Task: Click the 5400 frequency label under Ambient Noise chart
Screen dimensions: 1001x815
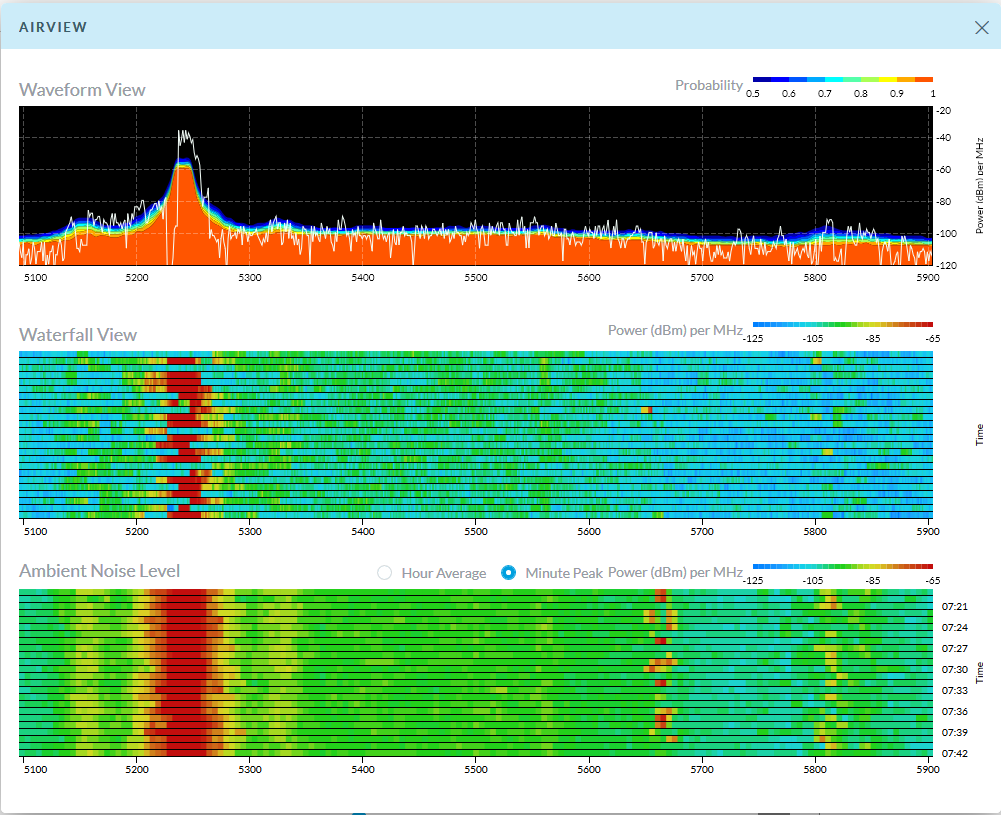Action: 363,770
